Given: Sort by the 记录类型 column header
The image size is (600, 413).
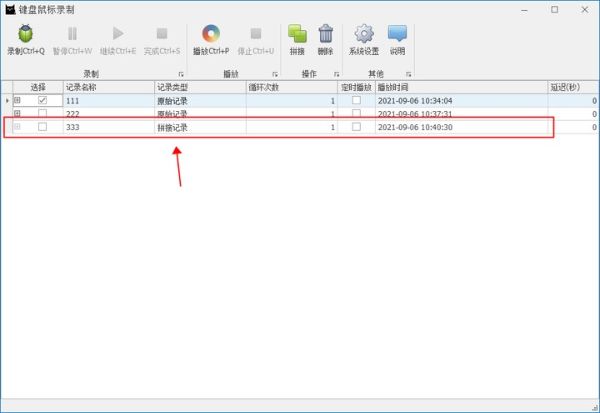Looking at the screenshot, I should click(201, 87).
